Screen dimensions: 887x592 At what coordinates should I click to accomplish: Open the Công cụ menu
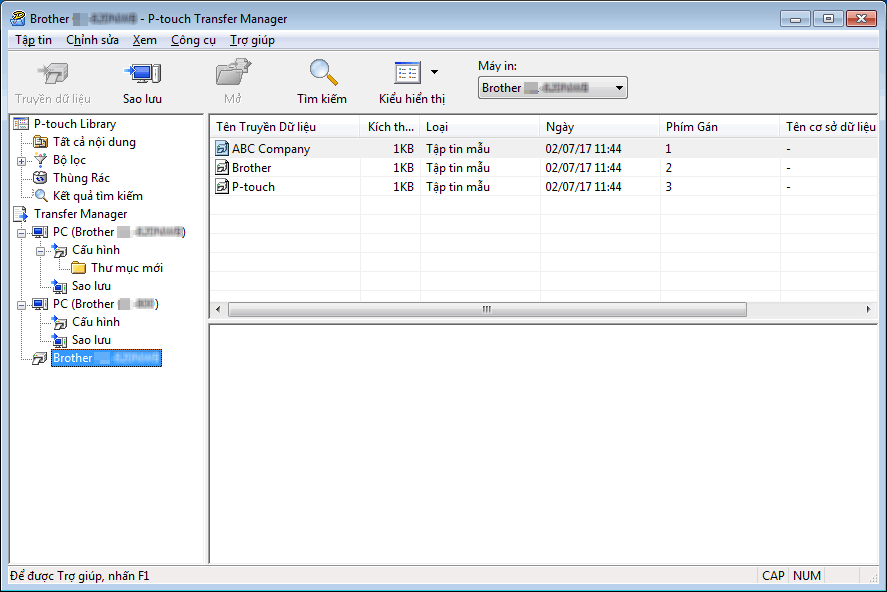pos(193,40)
